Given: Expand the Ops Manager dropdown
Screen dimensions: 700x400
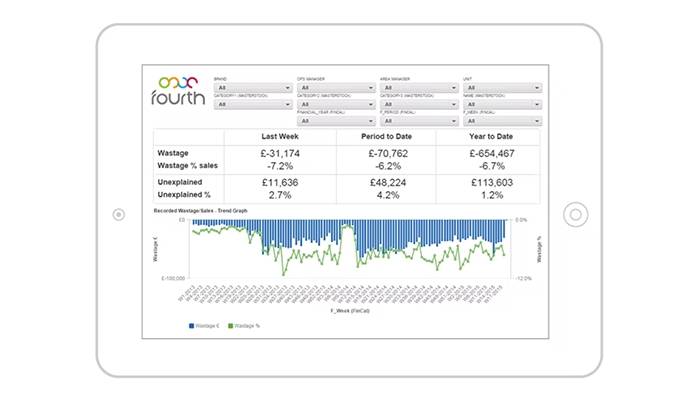Looking at the screenshot, I should [337, 88].
